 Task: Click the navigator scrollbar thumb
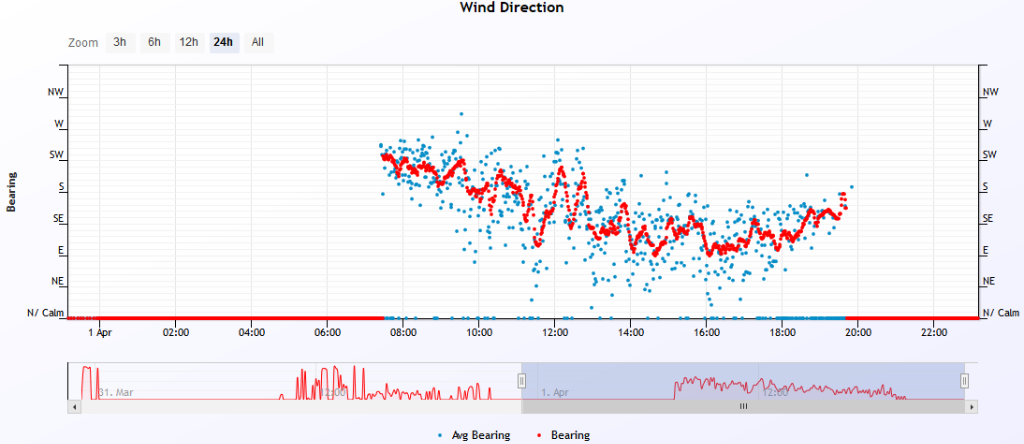743,406
